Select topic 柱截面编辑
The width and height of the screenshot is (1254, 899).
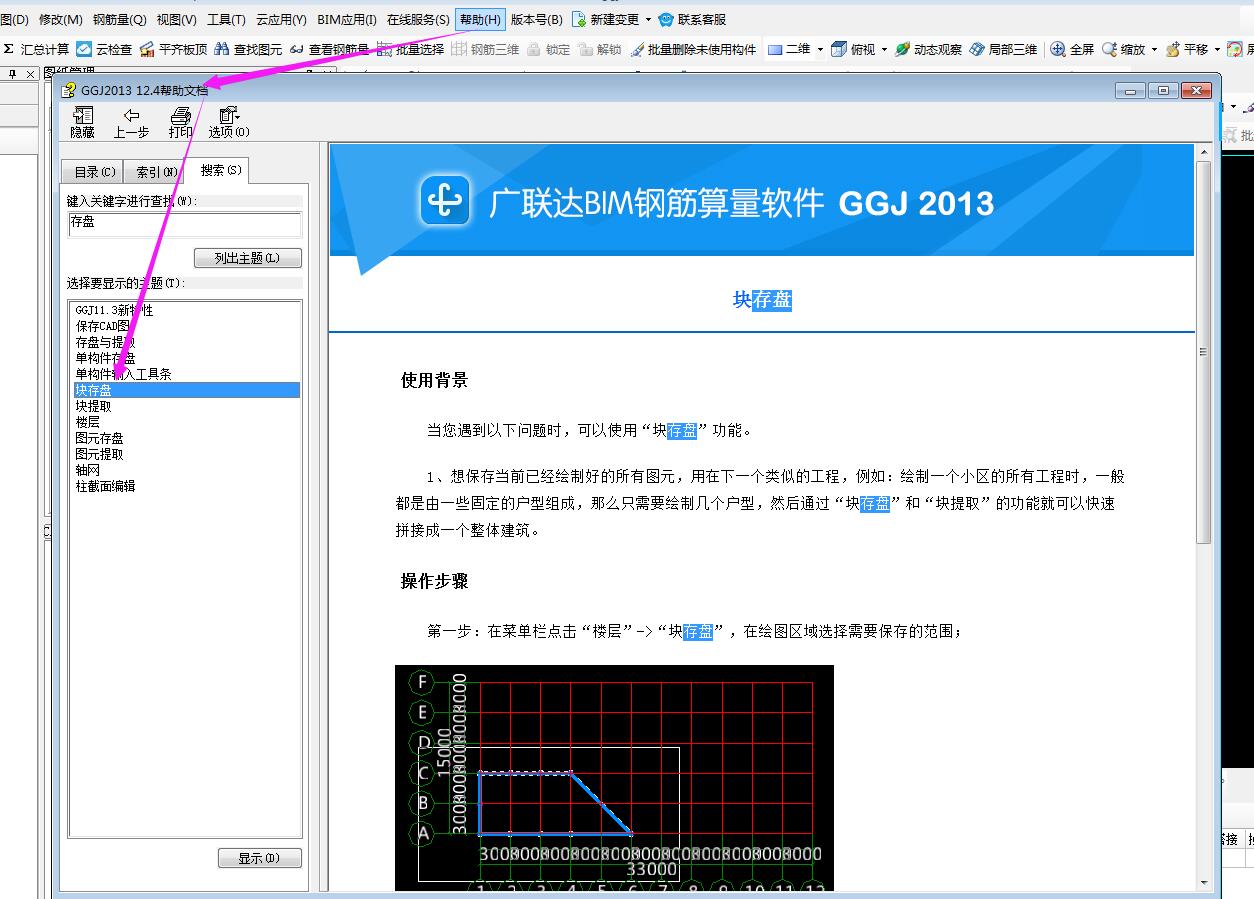(105, 486)
